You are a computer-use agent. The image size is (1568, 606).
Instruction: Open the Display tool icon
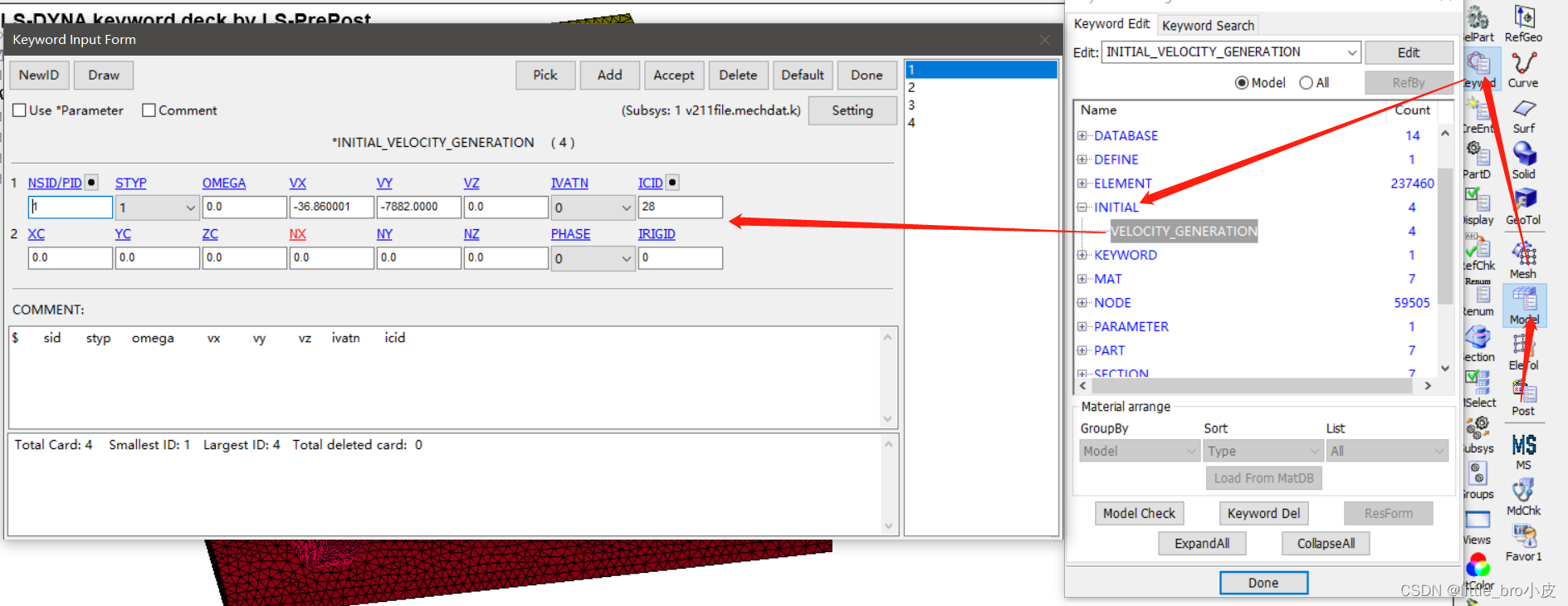click(1478, 207)
